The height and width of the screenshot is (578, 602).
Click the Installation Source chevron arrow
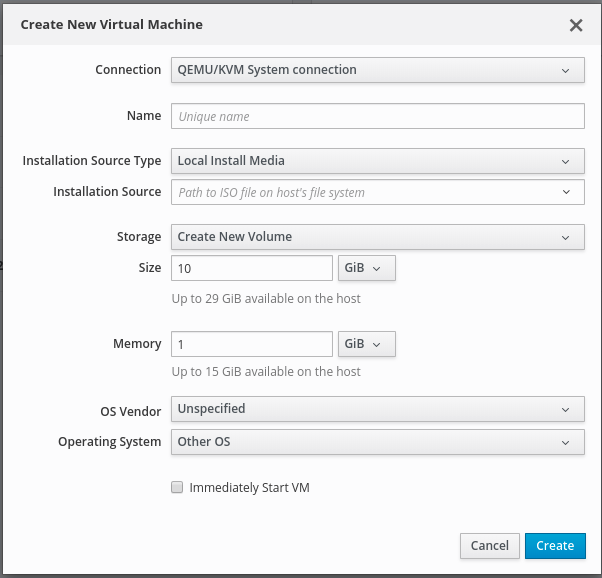click(566, 192)
